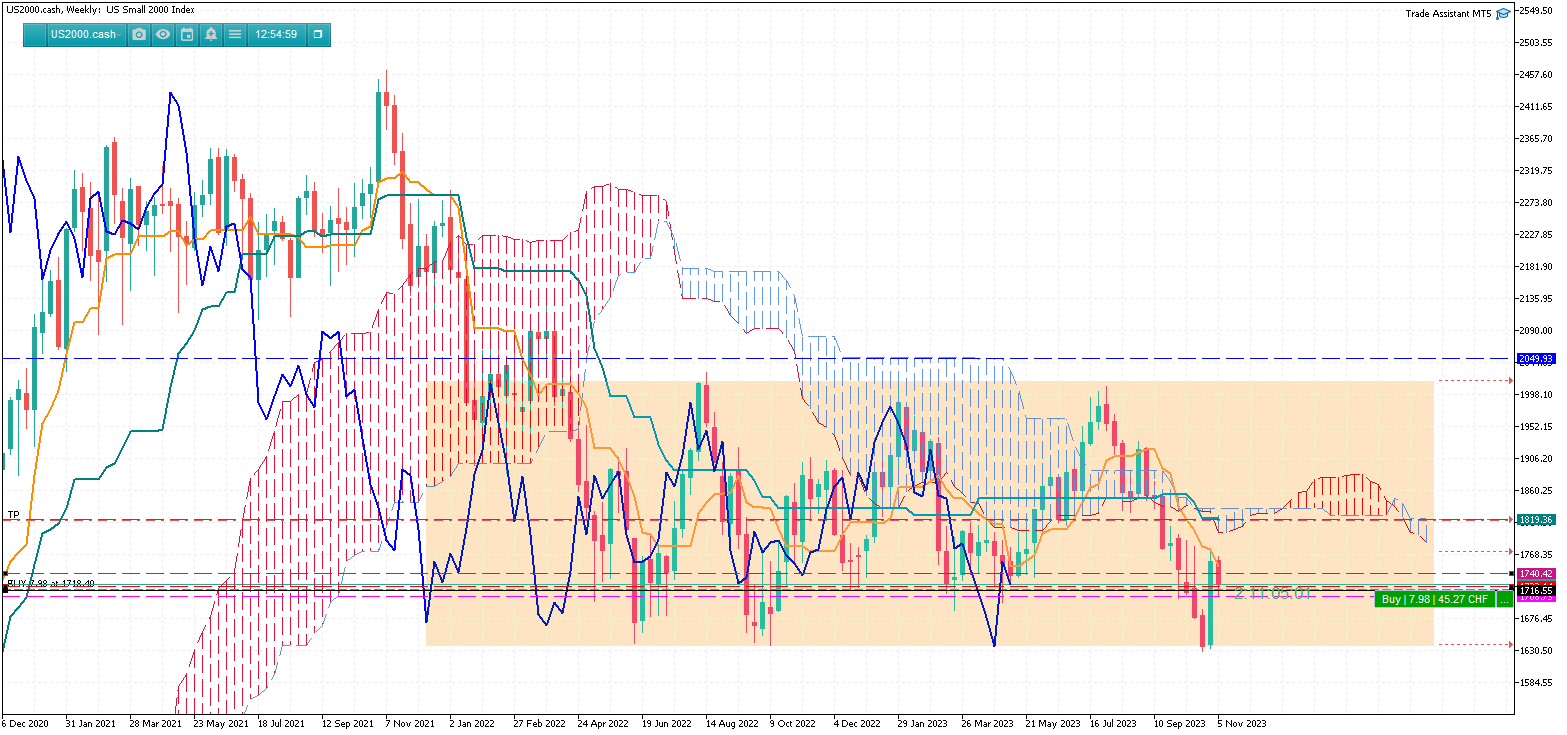This screenshot has height=735, width=1567.
Task: Open the three-dots button beside the Buy label
Action: 1504,600
